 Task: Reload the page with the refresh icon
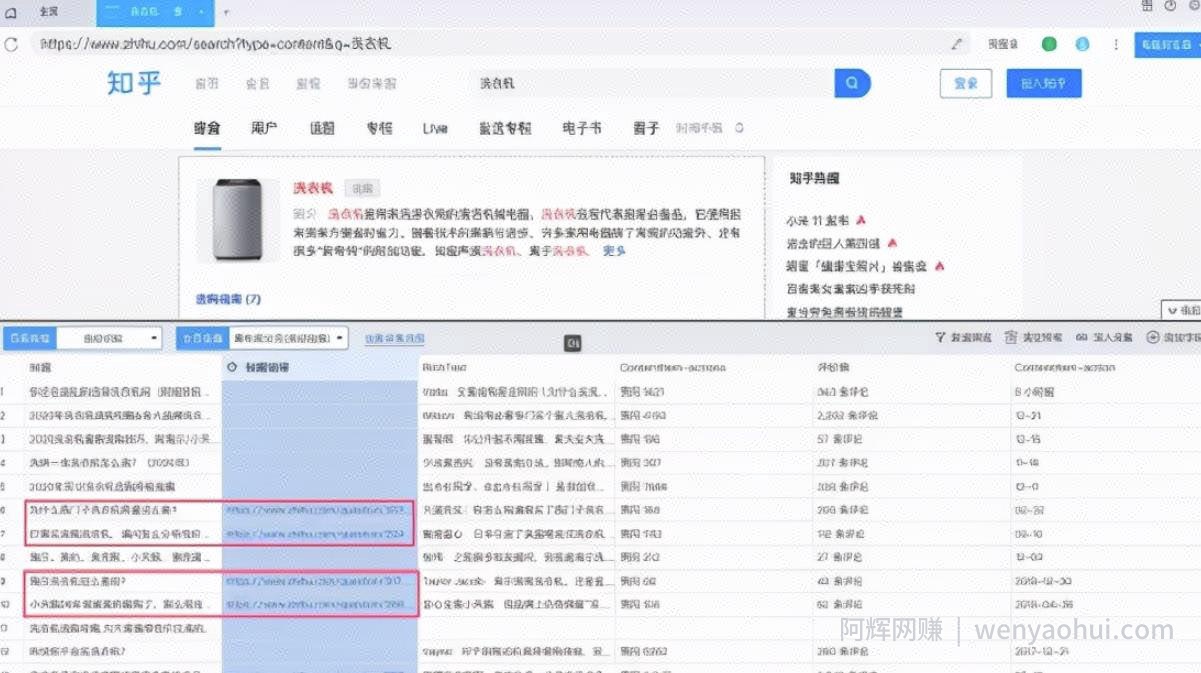[x=11, y=44]
